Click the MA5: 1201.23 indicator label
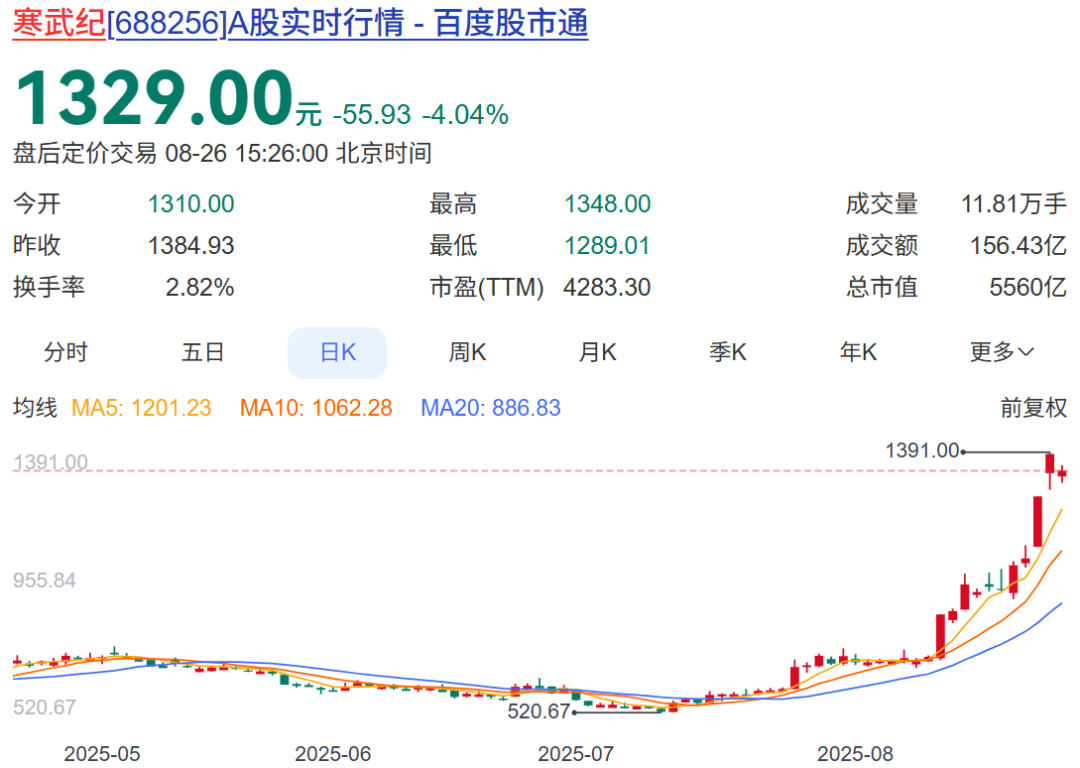The width and height of the screenshot is (1080, 768). (x=141, y=408)
